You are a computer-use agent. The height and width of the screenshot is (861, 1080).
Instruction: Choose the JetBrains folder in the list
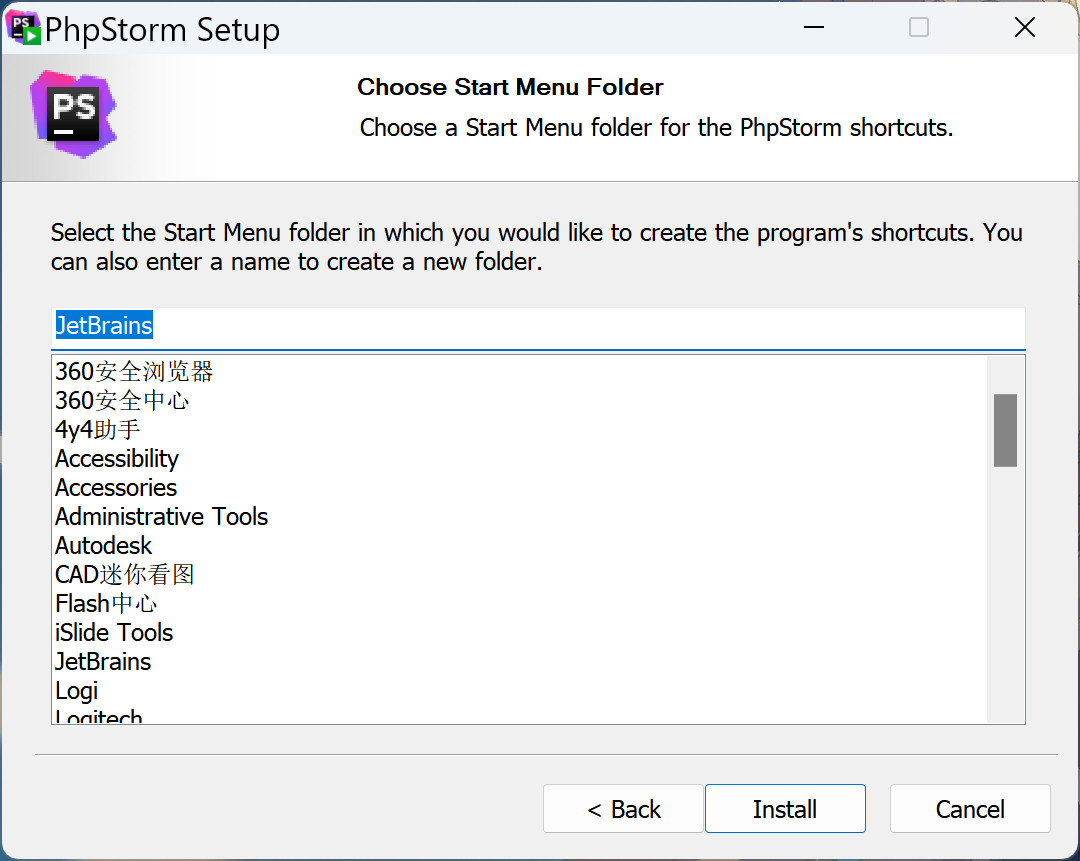pos(103,662)
